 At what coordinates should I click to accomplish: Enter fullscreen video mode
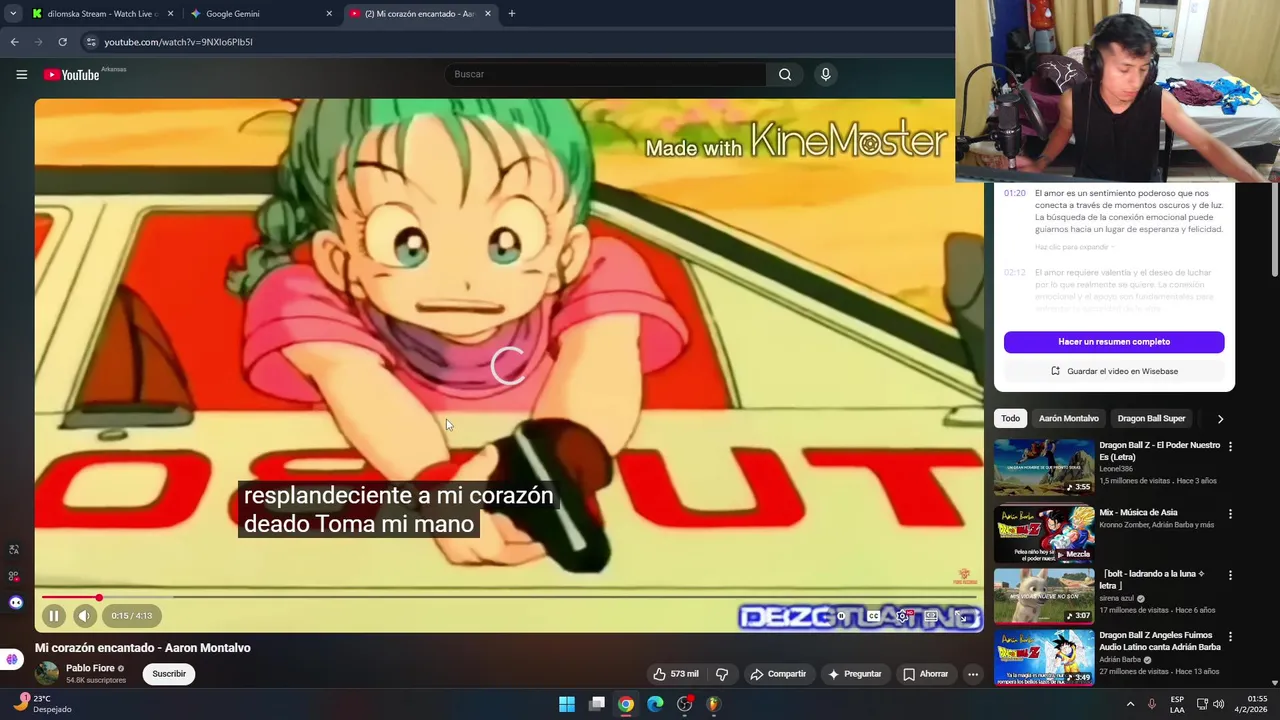(x=963, y=616)
